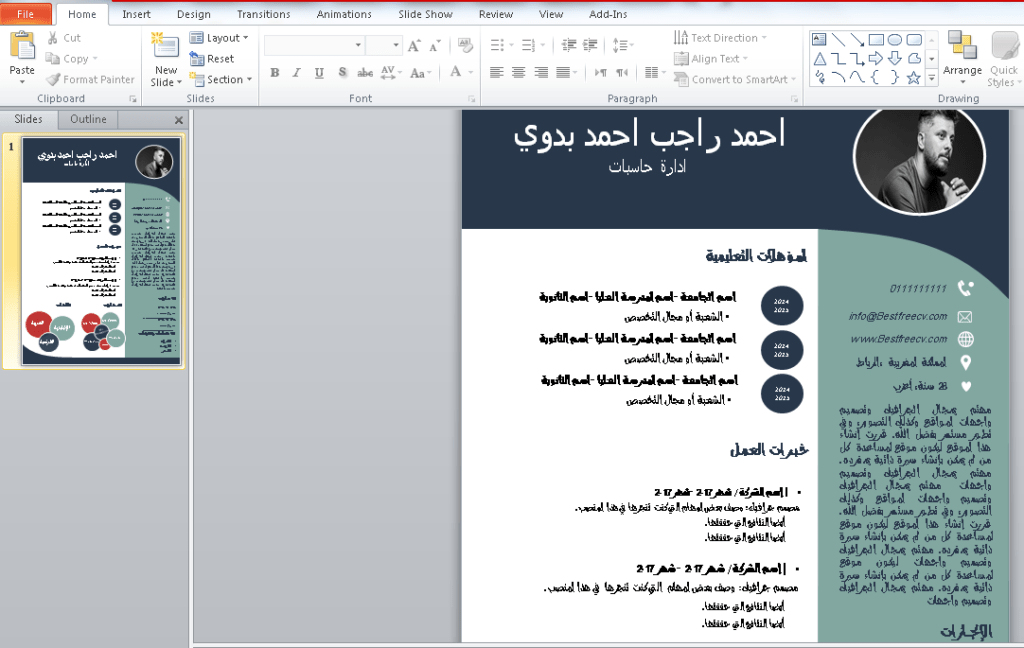Toggle Bold formatting

(274, 73)
